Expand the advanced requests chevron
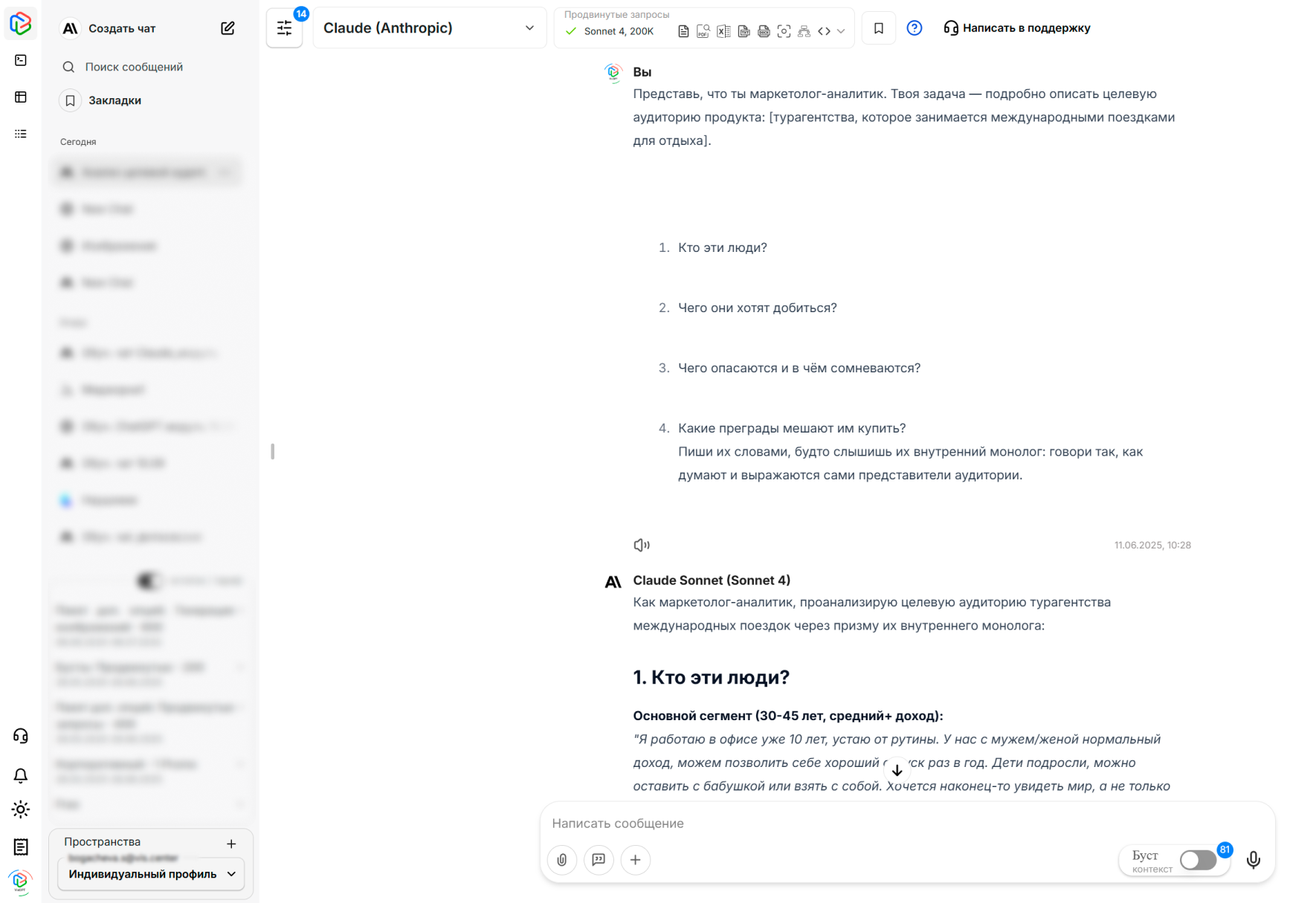1316x903 pixels. tap(841, 31)
